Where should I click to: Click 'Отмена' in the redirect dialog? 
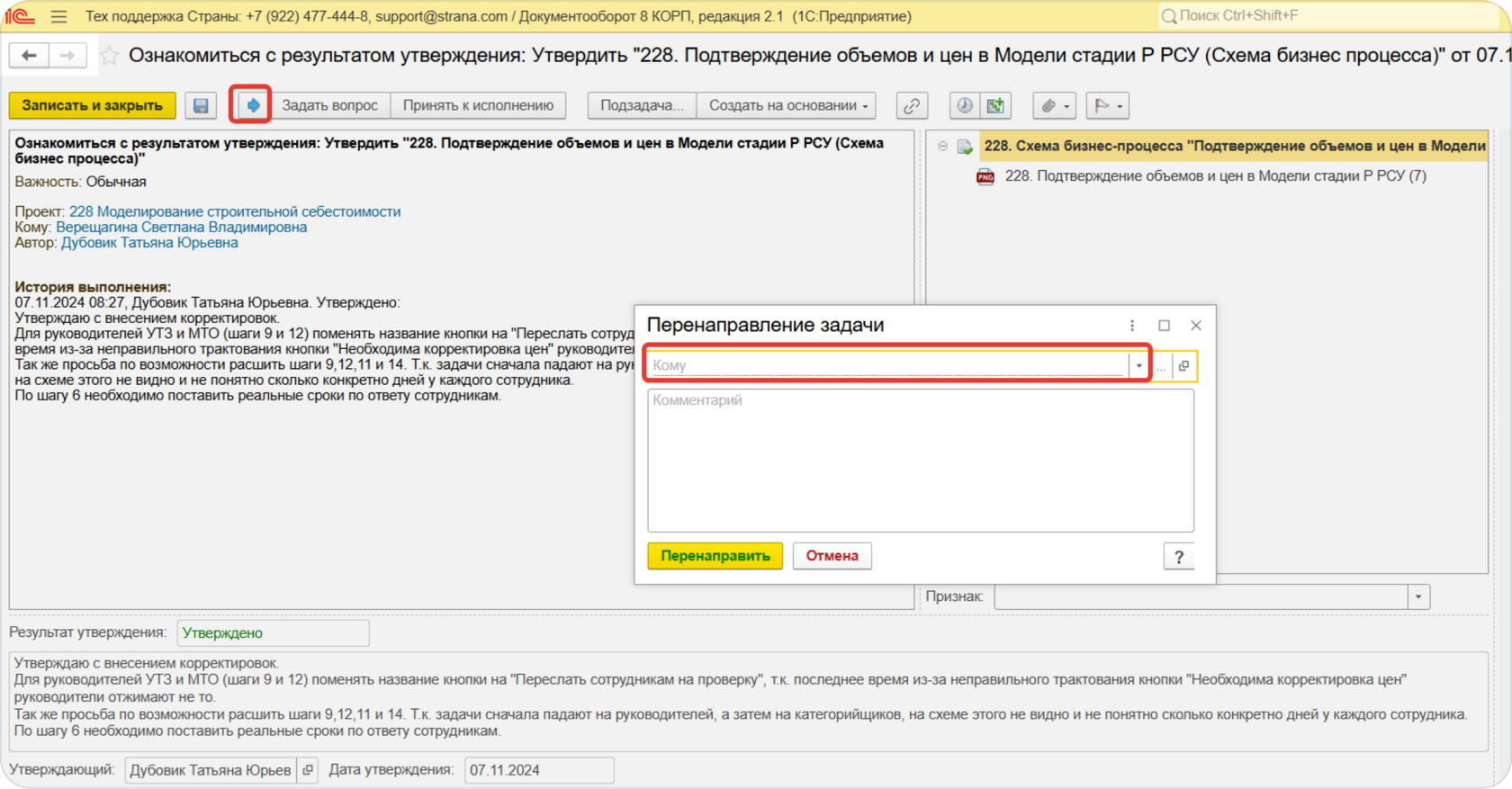point(832,556)
